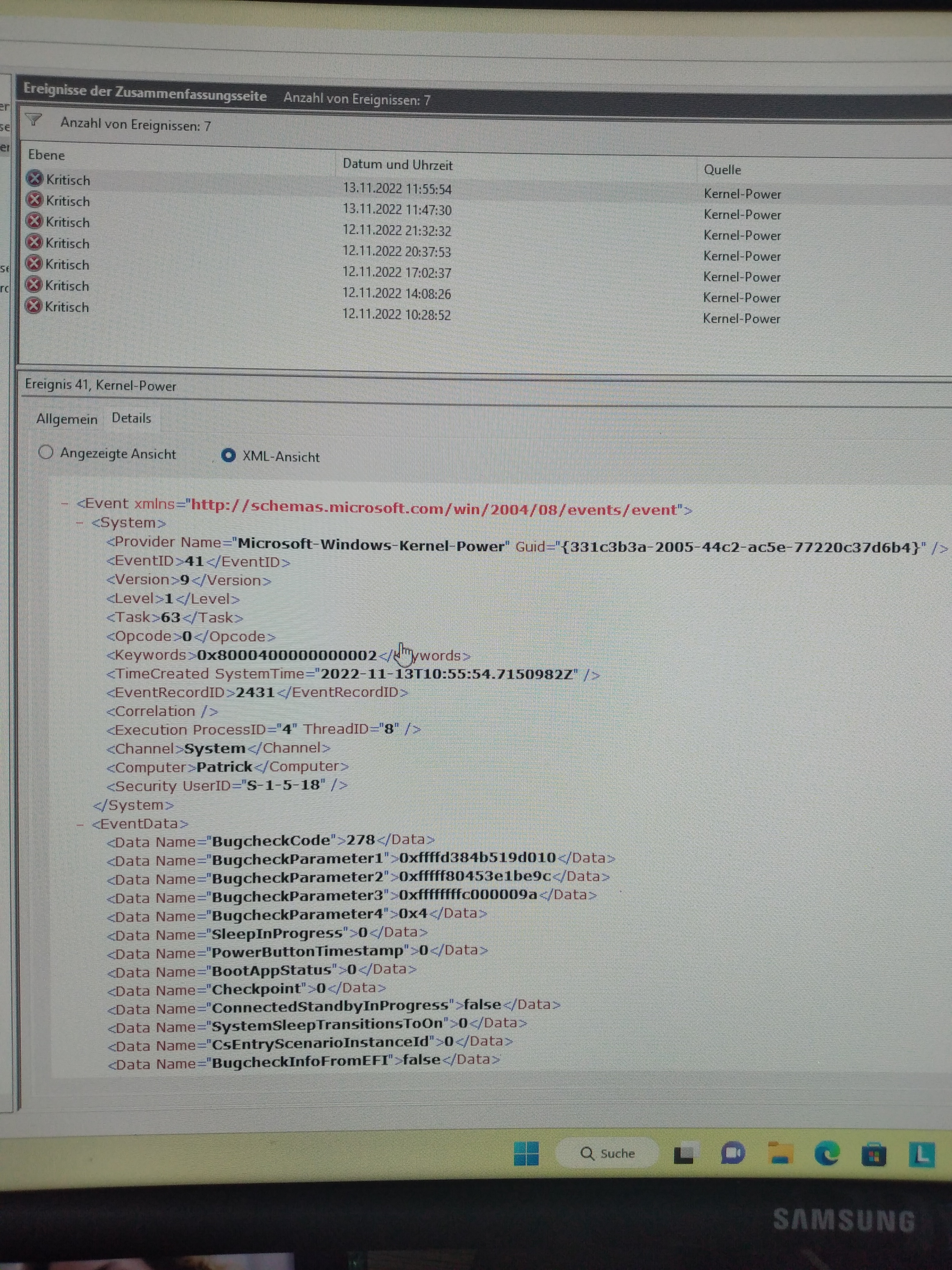Click the taskbar Suche search box
The height and width of the screenshot is (1270, 952).
(x=608, y=1153)
